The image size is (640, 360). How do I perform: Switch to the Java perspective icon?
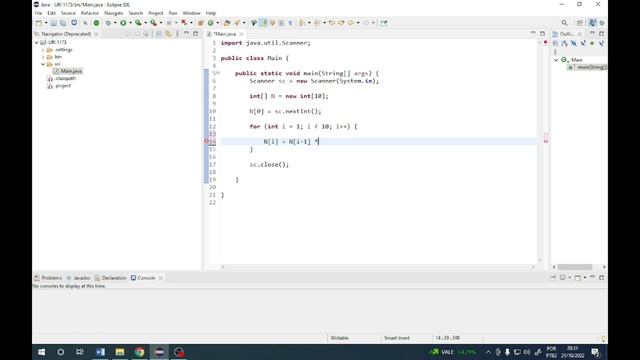pos(593,23)
